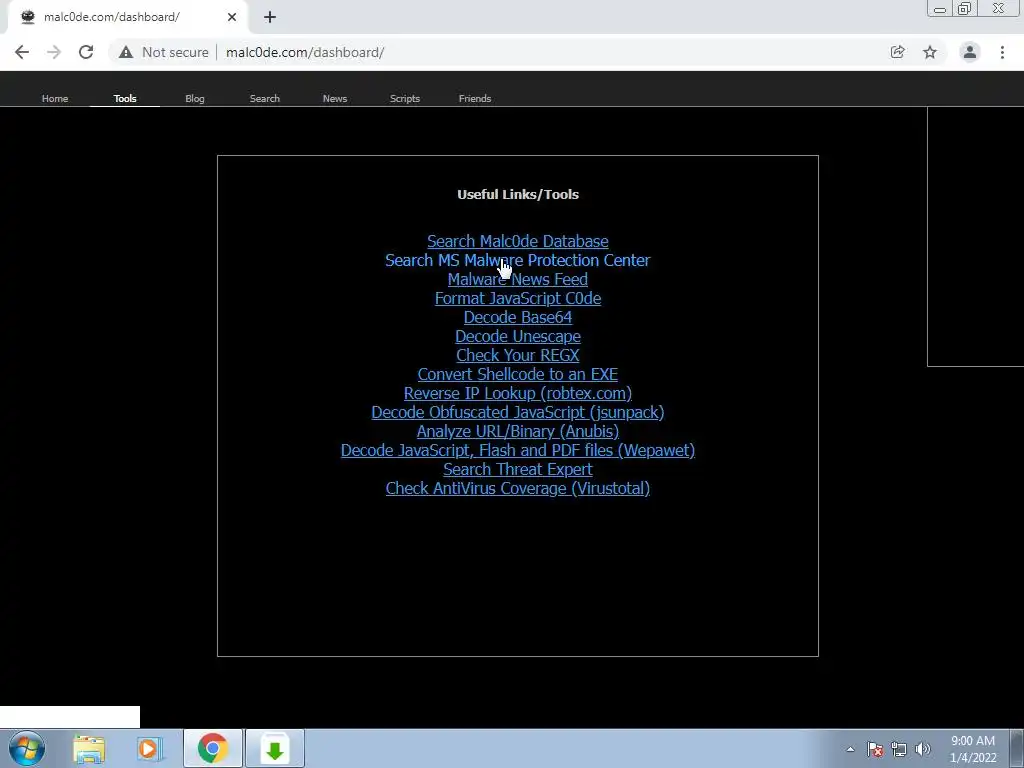Open a new tab with plus button

[270, 17]
